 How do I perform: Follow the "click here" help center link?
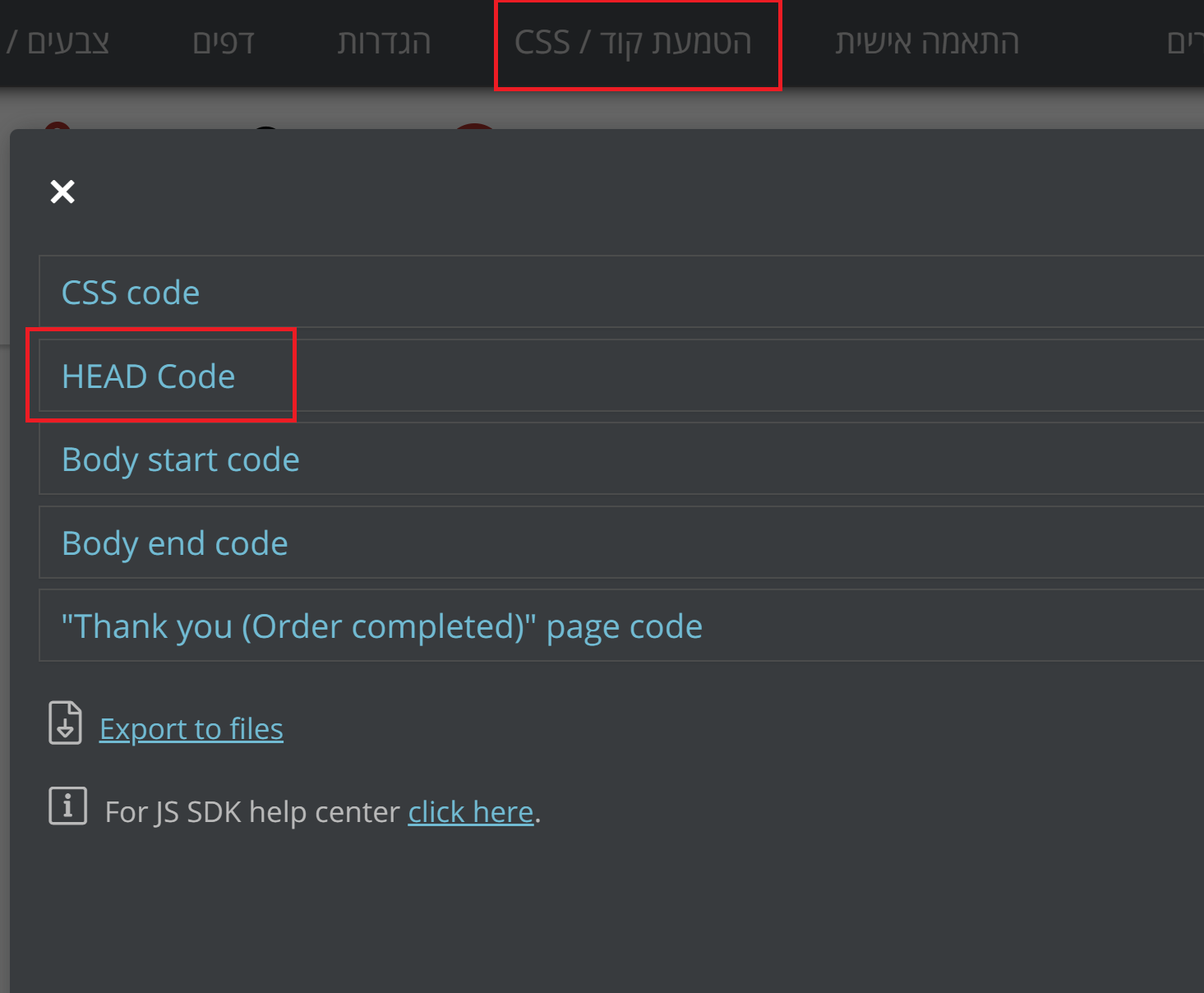(x=471, y=812)
